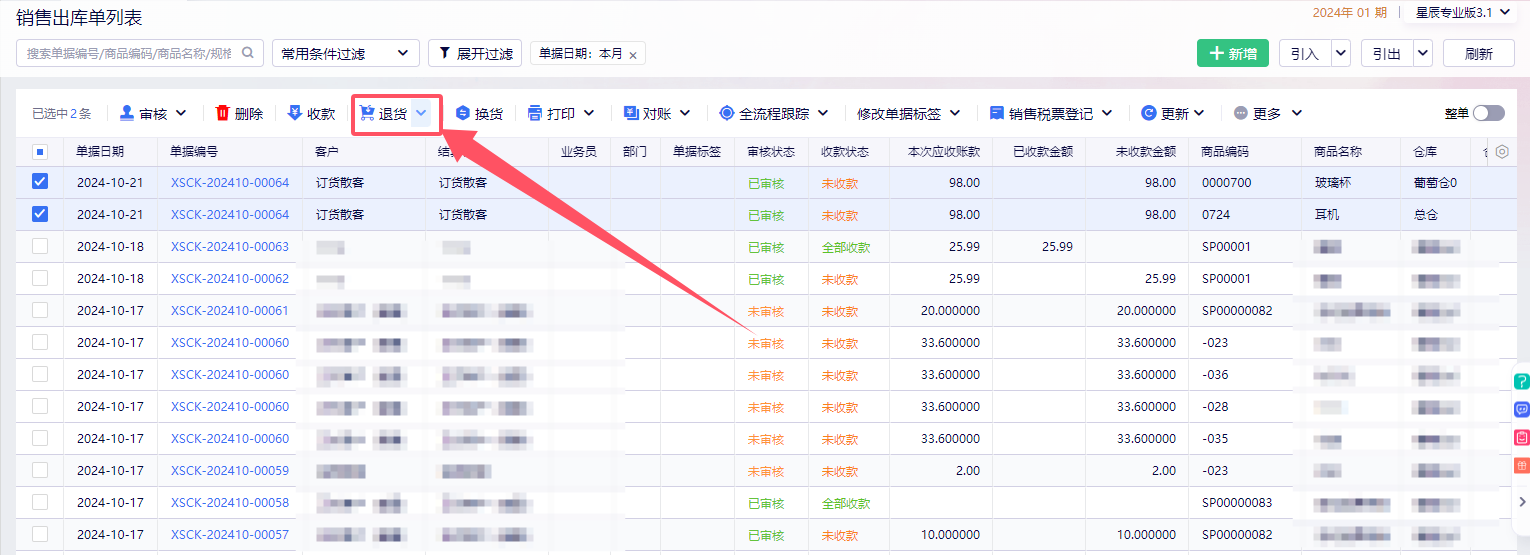
Task: Check the XSCK-202410-00063 row checkbox
Action: pos(40,246)
